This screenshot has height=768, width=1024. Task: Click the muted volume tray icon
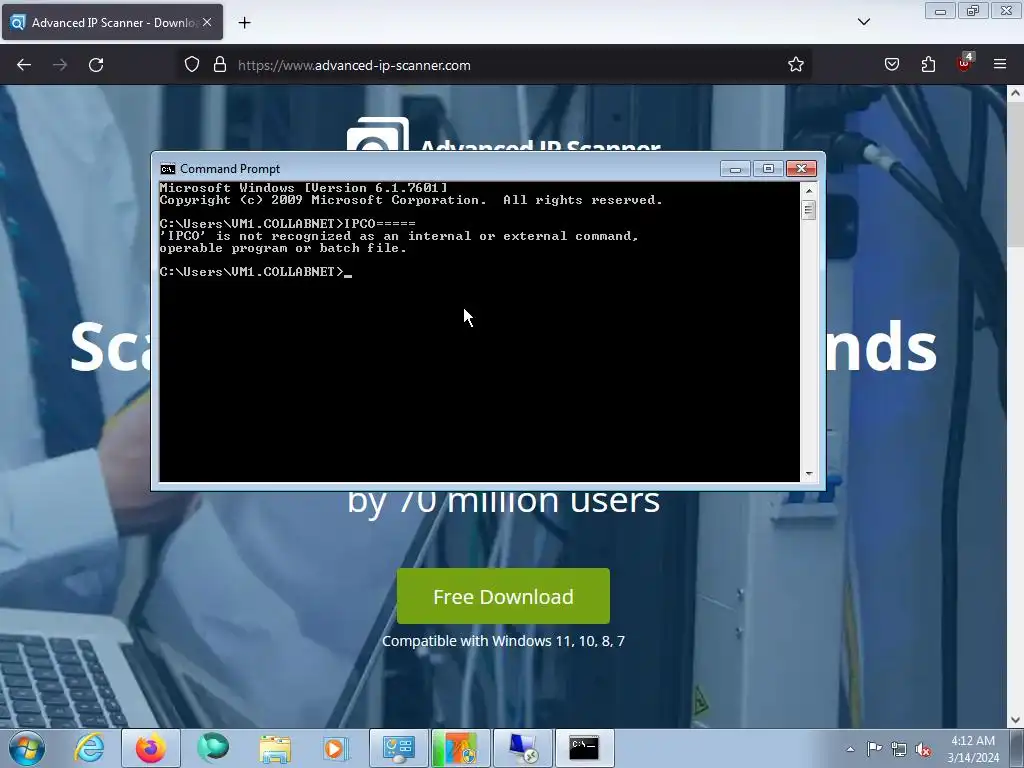[x=923, y=749]
